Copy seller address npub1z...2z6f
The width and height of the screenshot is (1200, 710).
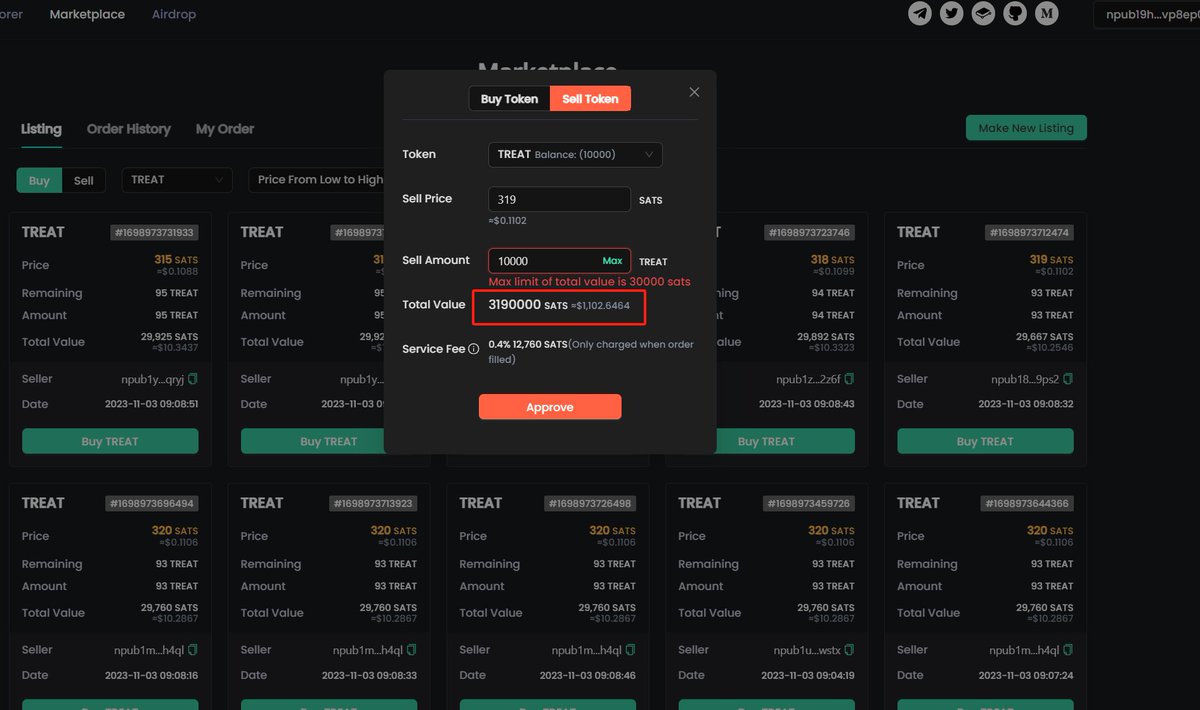tap(849, 379)
